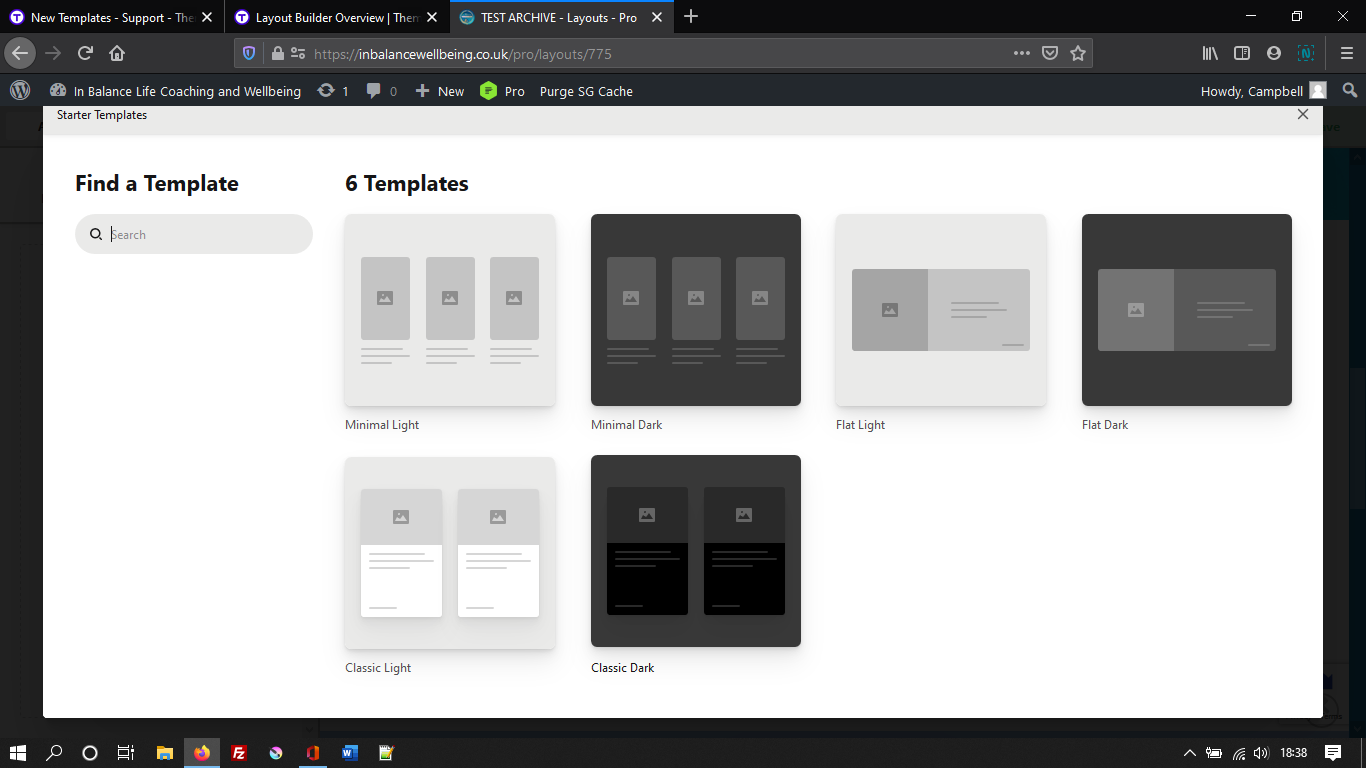1366x768 pixels.
Task: Close the Starter Templates dialog
Action: point(1302,114)
